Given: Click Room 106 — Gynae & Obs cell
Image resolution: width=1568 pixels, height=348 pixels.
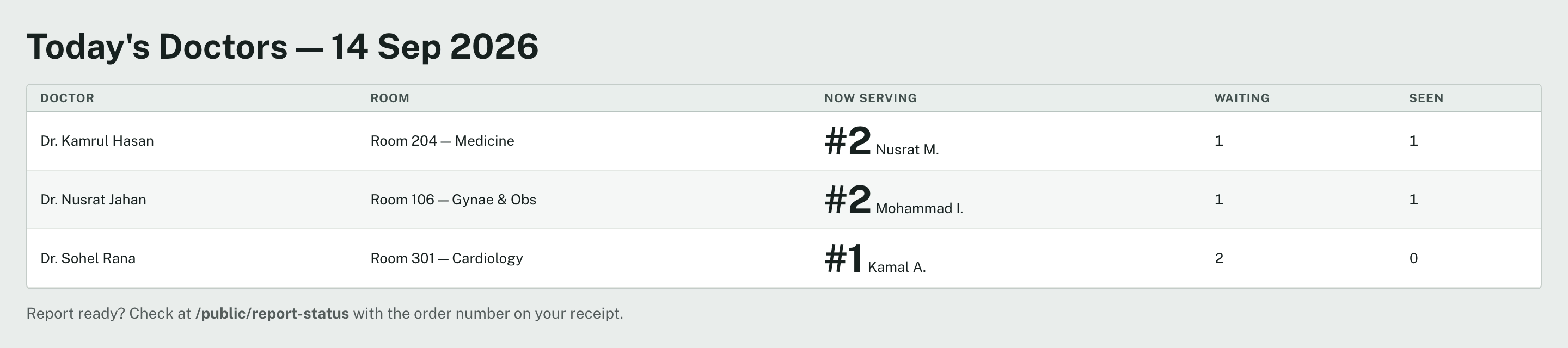Looking at the screenshot, I should pyautogui.click(x=453, y=200).
